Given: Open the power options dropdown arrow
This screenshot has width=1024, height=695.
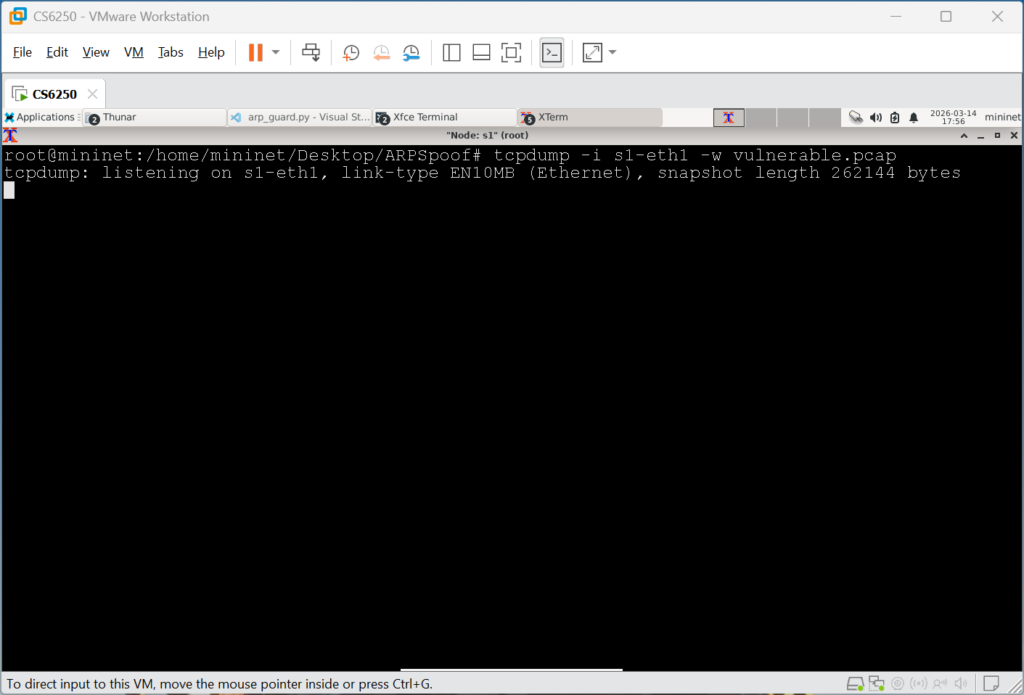Looking at the screenshot, I should click(276, 52).
